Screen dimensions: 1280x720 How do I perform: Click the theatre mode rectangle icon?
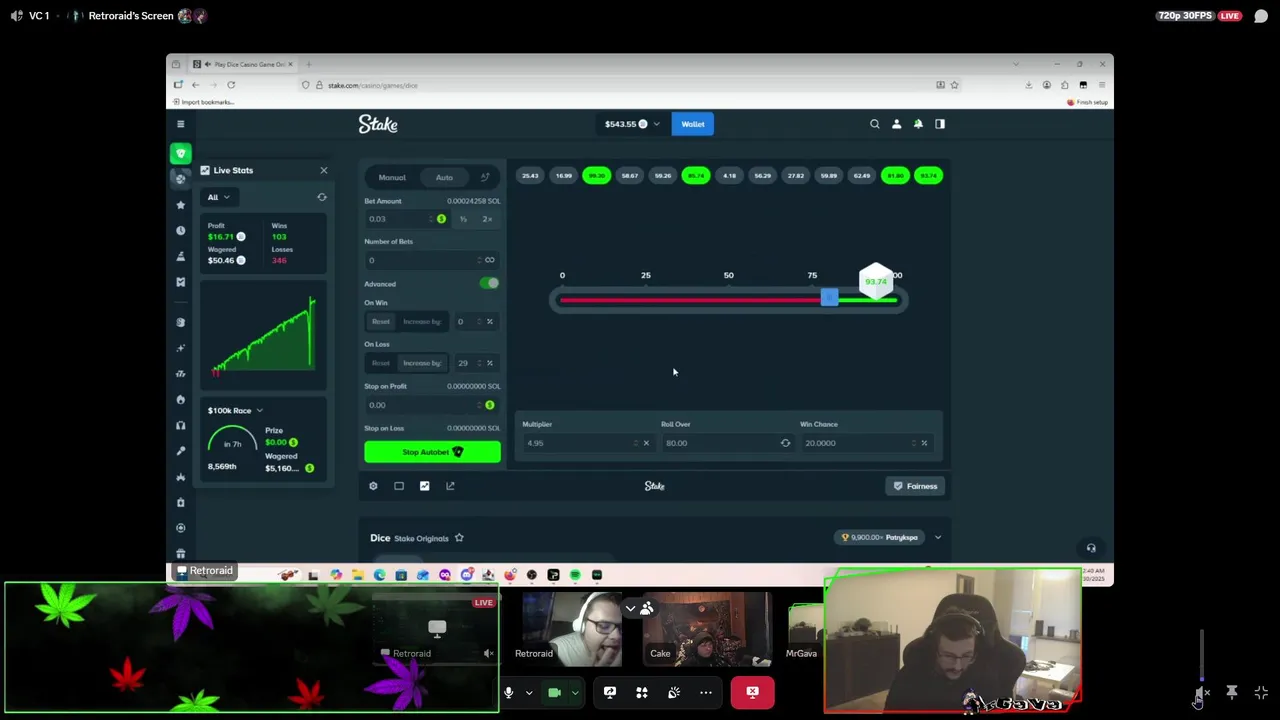[399, 486]
